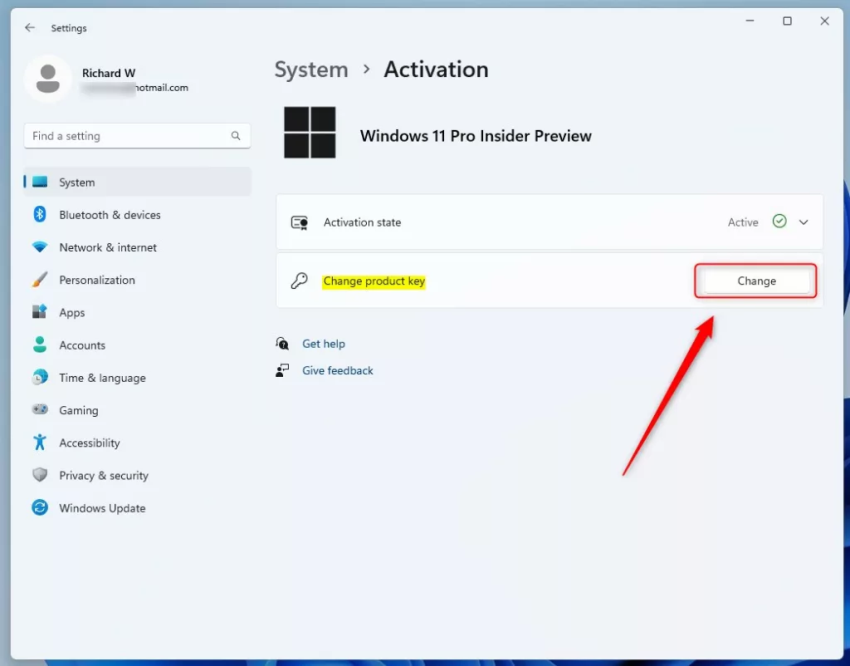Click Richard W's profile avatar

48,79
